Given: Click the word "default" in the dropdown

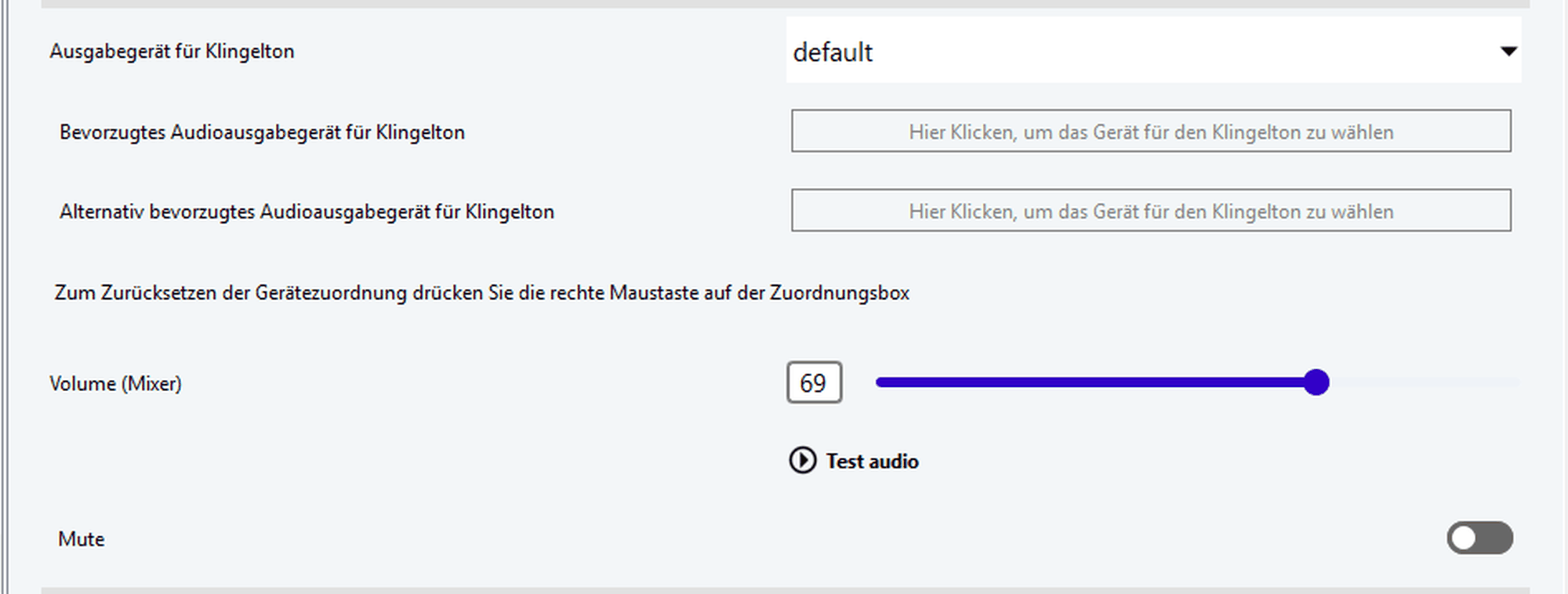Looking at the screenshot, I should [x=833, y=53].
